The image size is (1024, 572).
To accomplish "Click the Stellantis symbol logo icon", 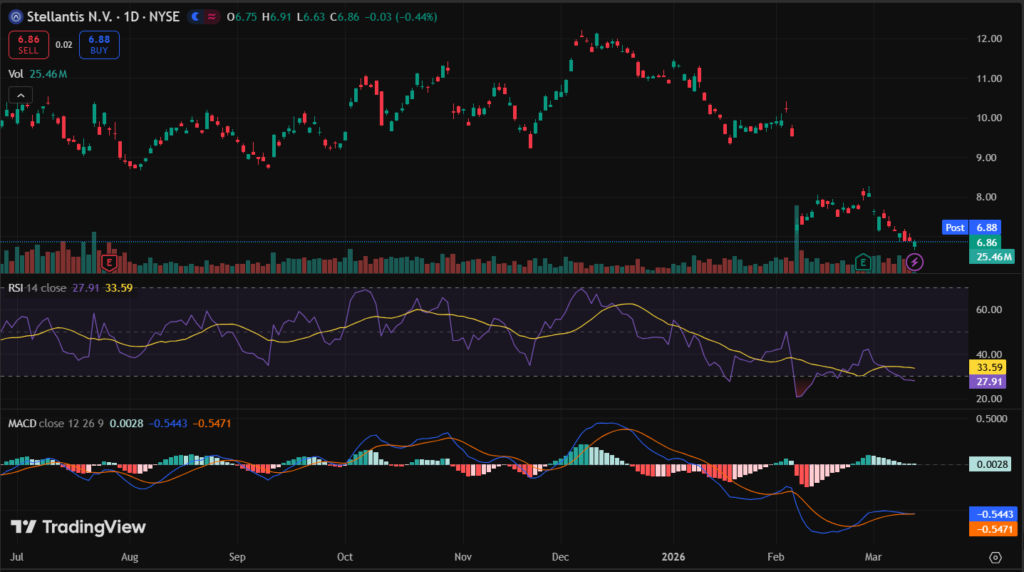I will (x=15, y=17).
